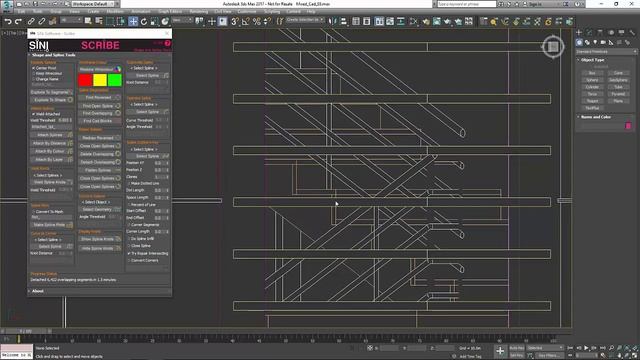Activate the Select and Link tool
640x360 pixels.
(31, 21)
